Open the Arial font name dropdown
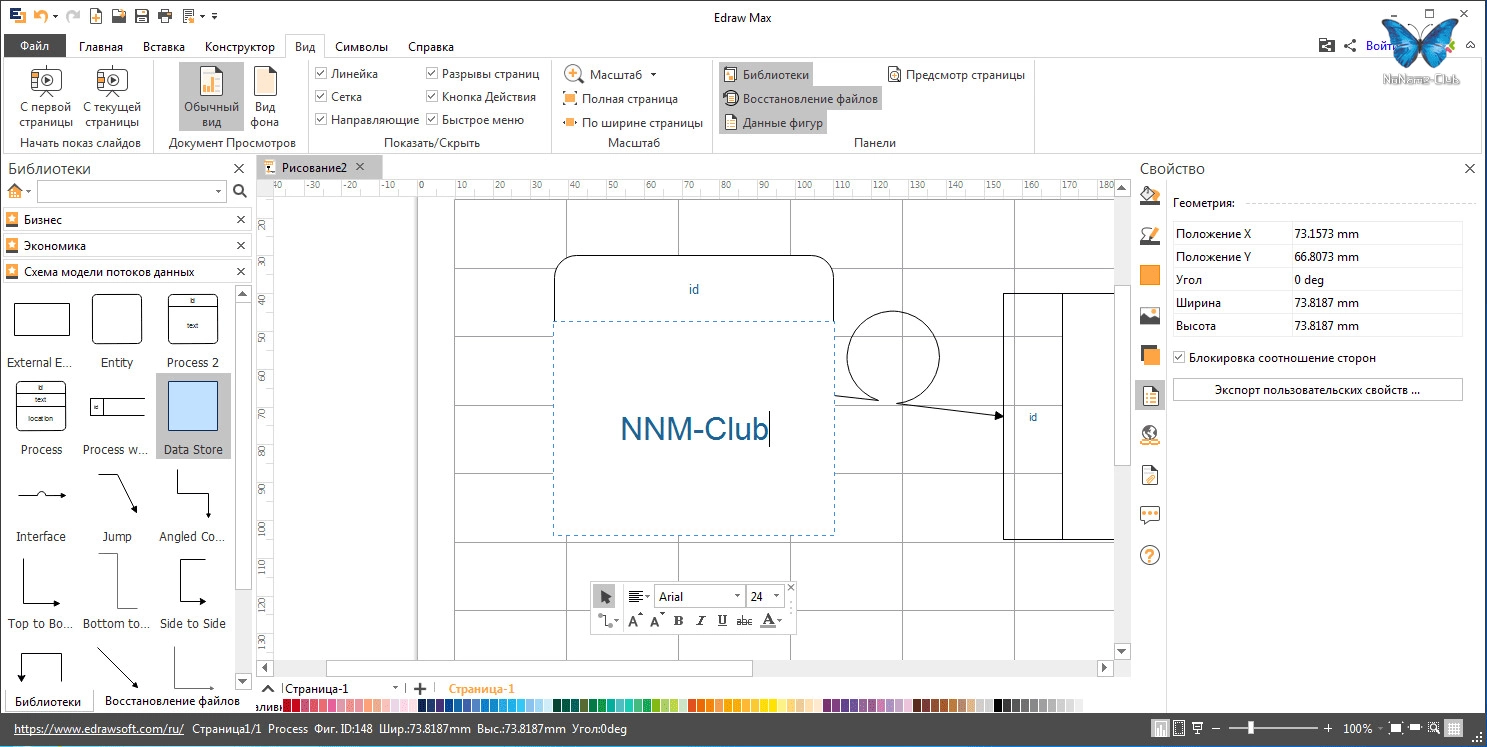 coord(737,597)
